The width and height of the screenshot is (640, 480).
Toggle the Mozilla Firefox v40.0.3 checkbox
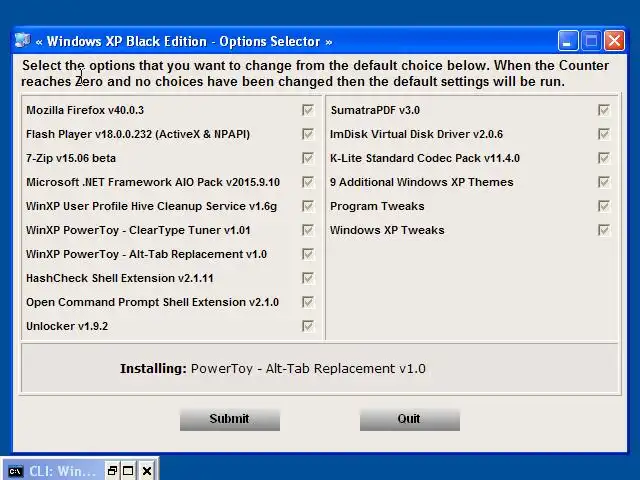[308, 110]
